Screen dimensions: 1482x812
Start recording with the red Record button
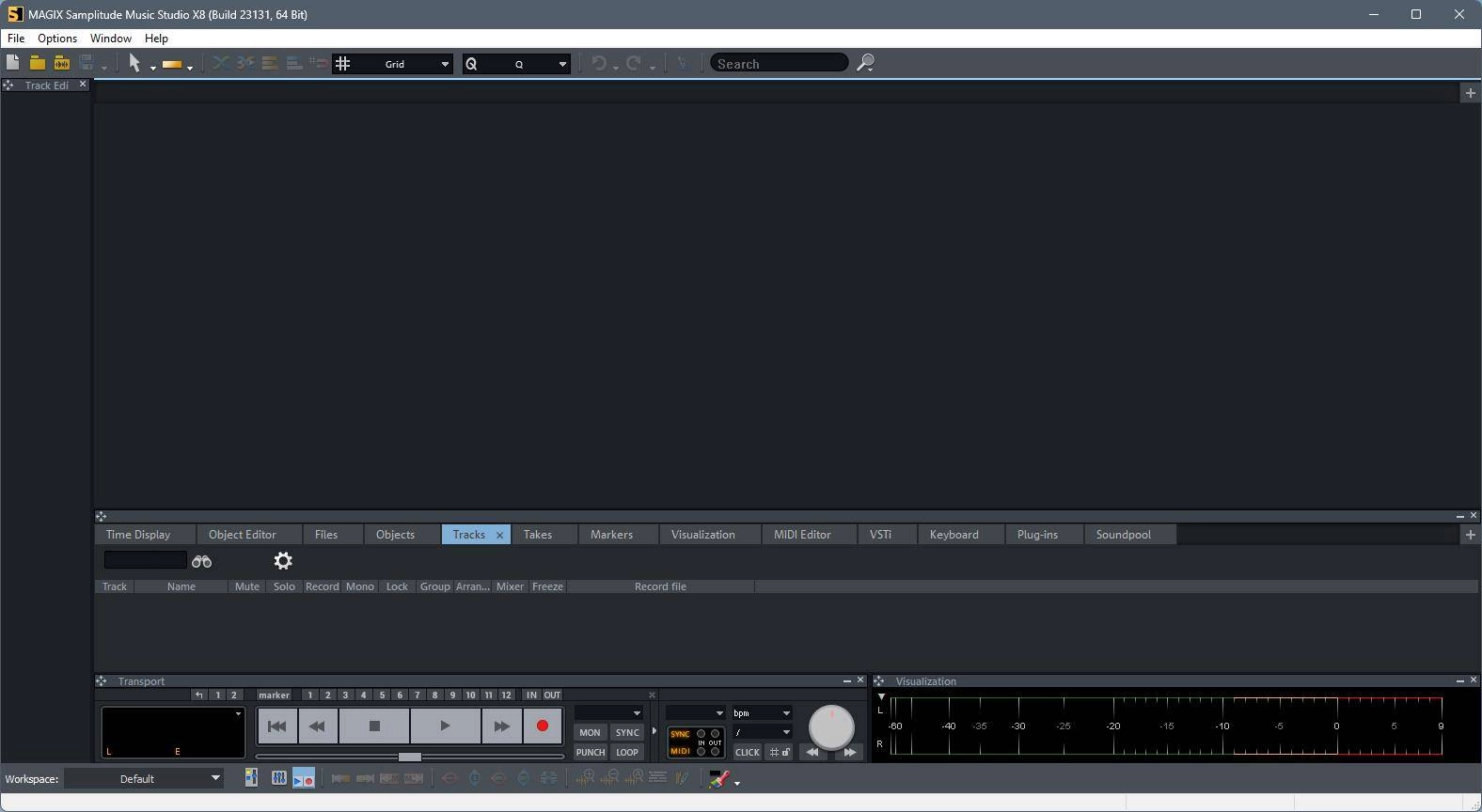tap(543, 726)
